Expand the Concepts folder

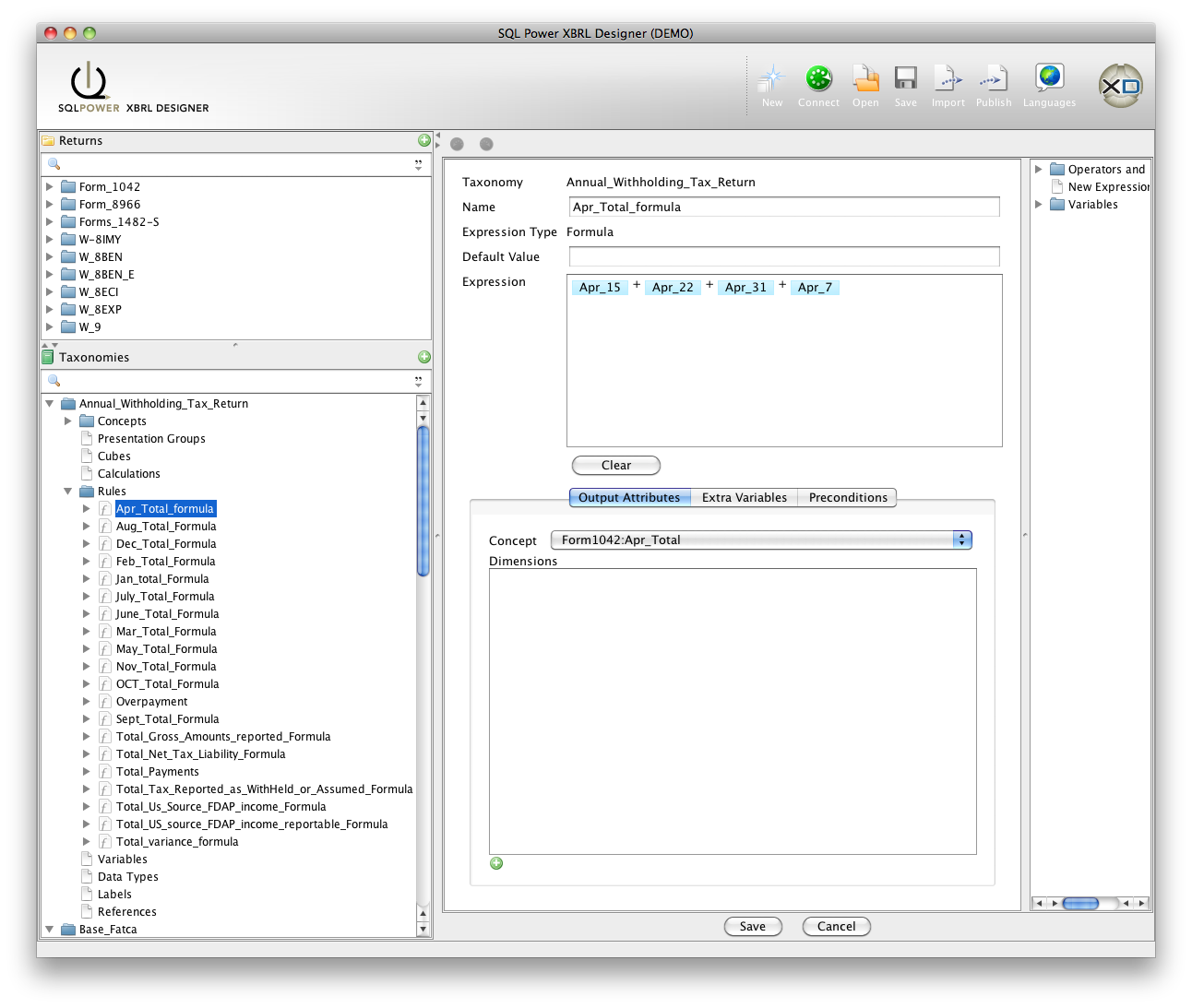68,421
